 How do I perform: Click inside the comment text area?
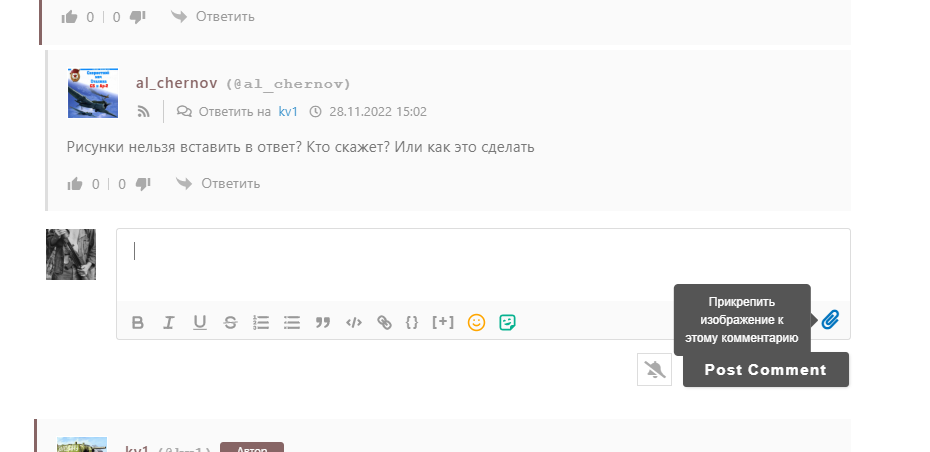pos(483,265)
